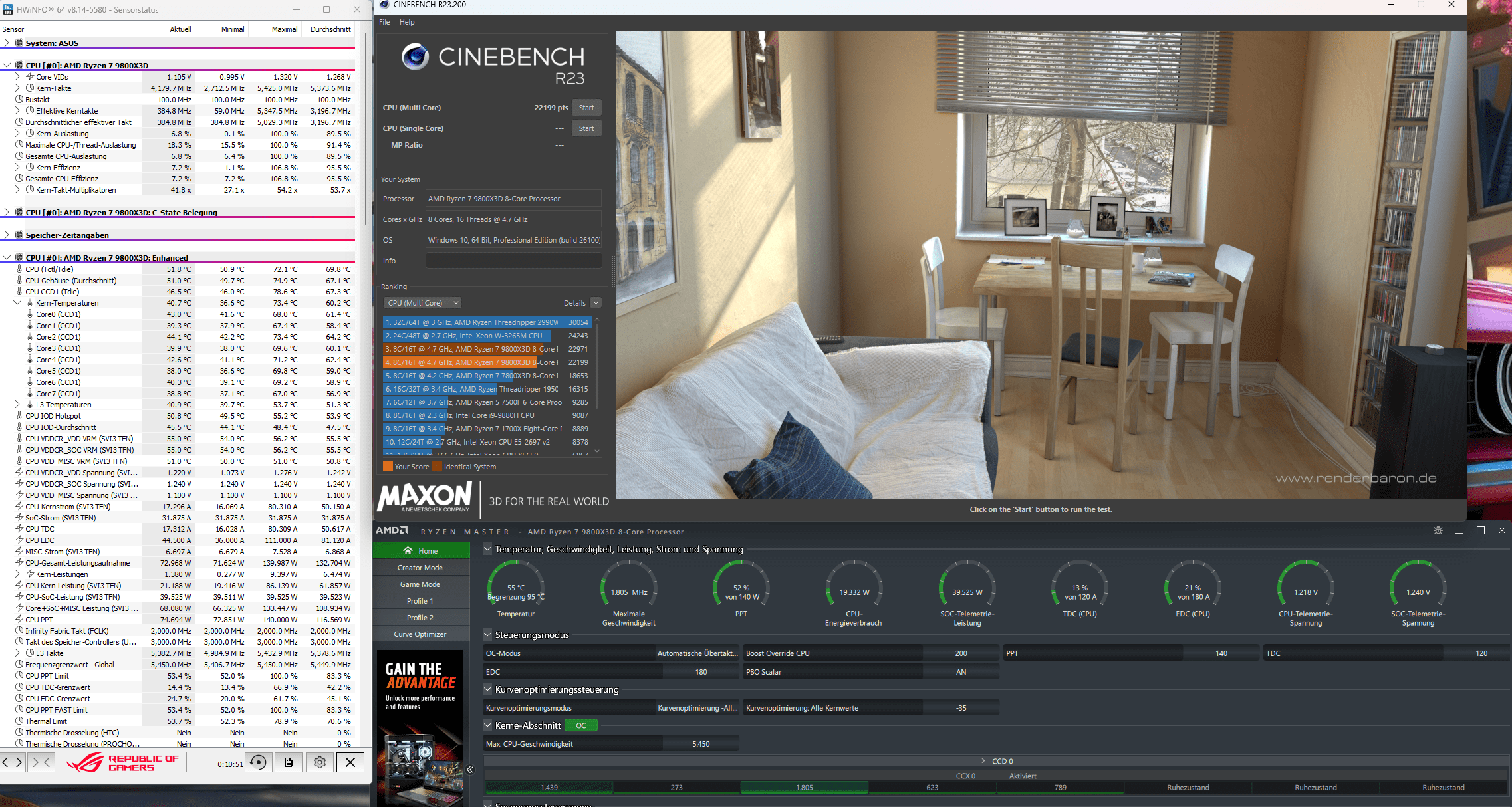Open the ranking Details dropdown arrow

point(596,303)
